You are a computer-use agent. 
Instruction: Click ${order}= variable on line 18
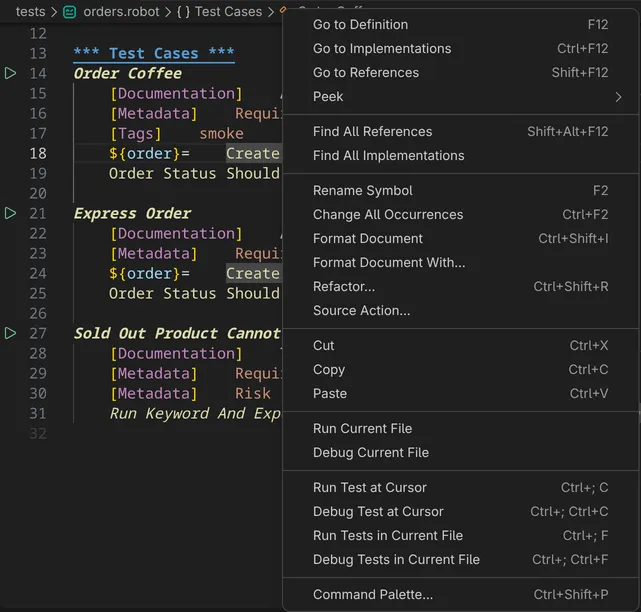tap(149, 154)
